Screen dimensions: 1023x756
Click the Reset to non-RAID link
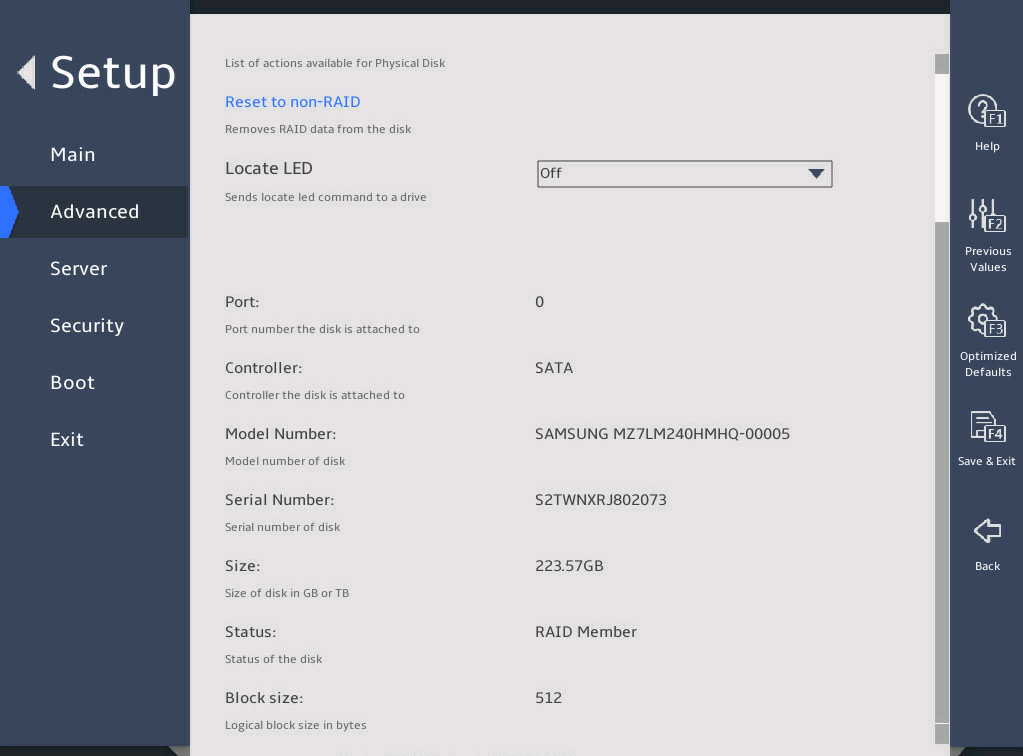[292, 102]
